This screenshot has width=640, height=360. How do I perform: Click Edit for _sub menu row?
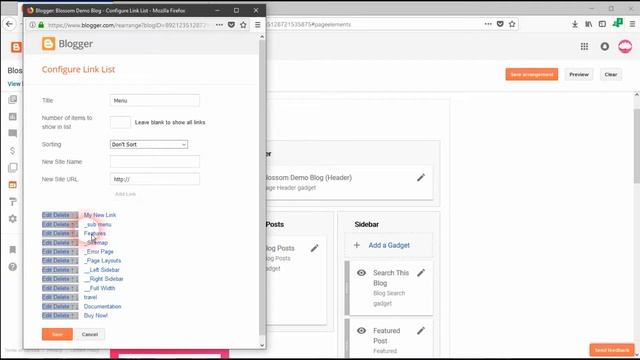click(x=47, y=224)
